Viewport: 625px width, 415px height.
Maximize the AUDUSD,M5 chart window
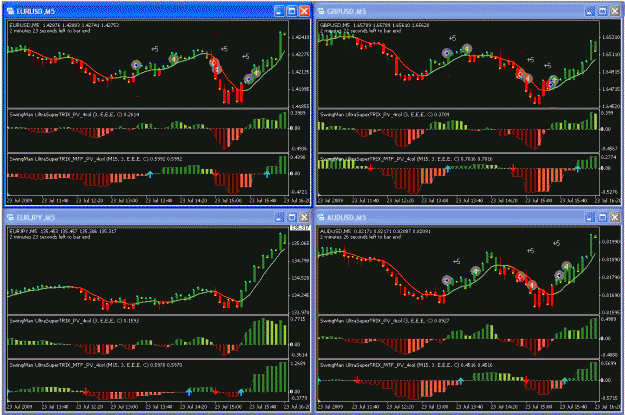(x=602, y=217)
